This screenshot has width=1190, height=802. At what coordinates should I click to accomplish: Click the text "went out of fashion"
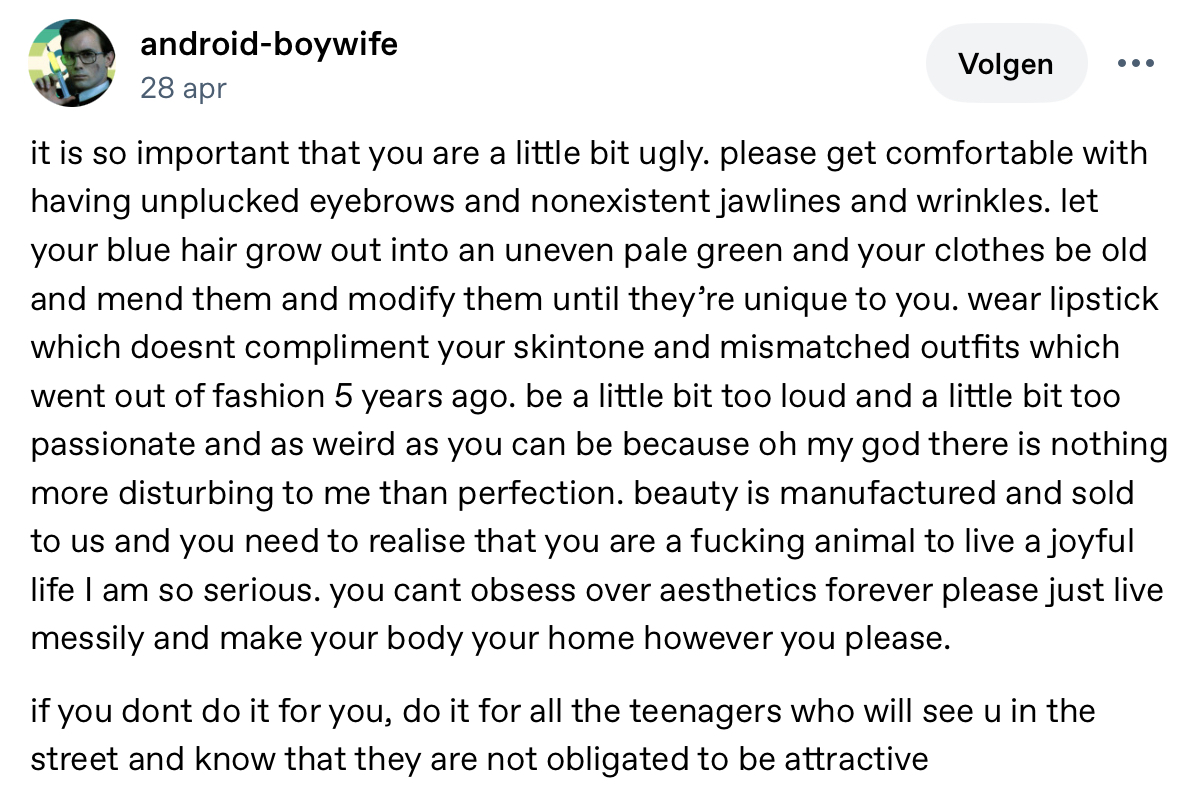coord(176,395)
